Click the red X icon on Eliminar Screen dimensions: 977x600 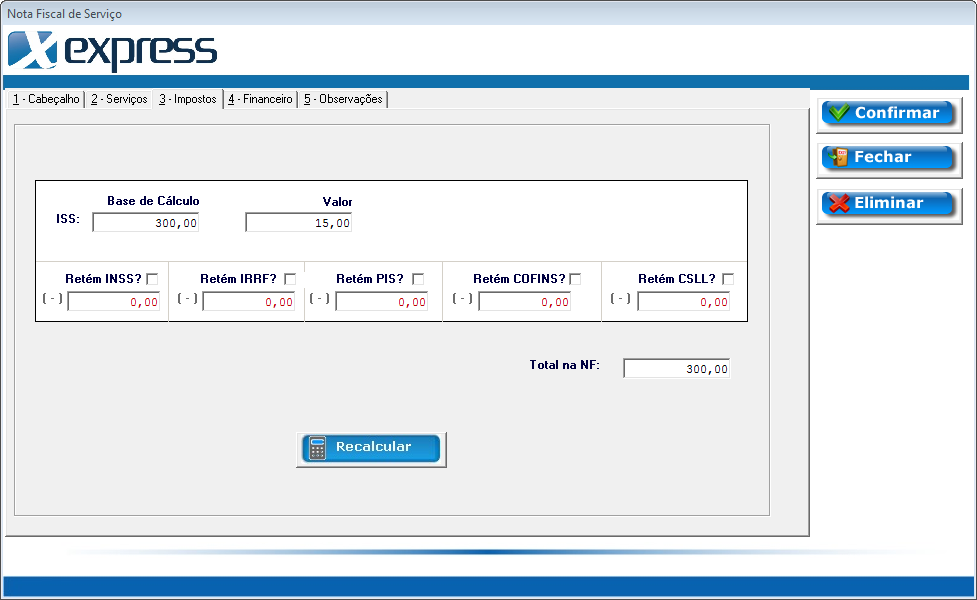pyautogui.click(x=839, y=203)
